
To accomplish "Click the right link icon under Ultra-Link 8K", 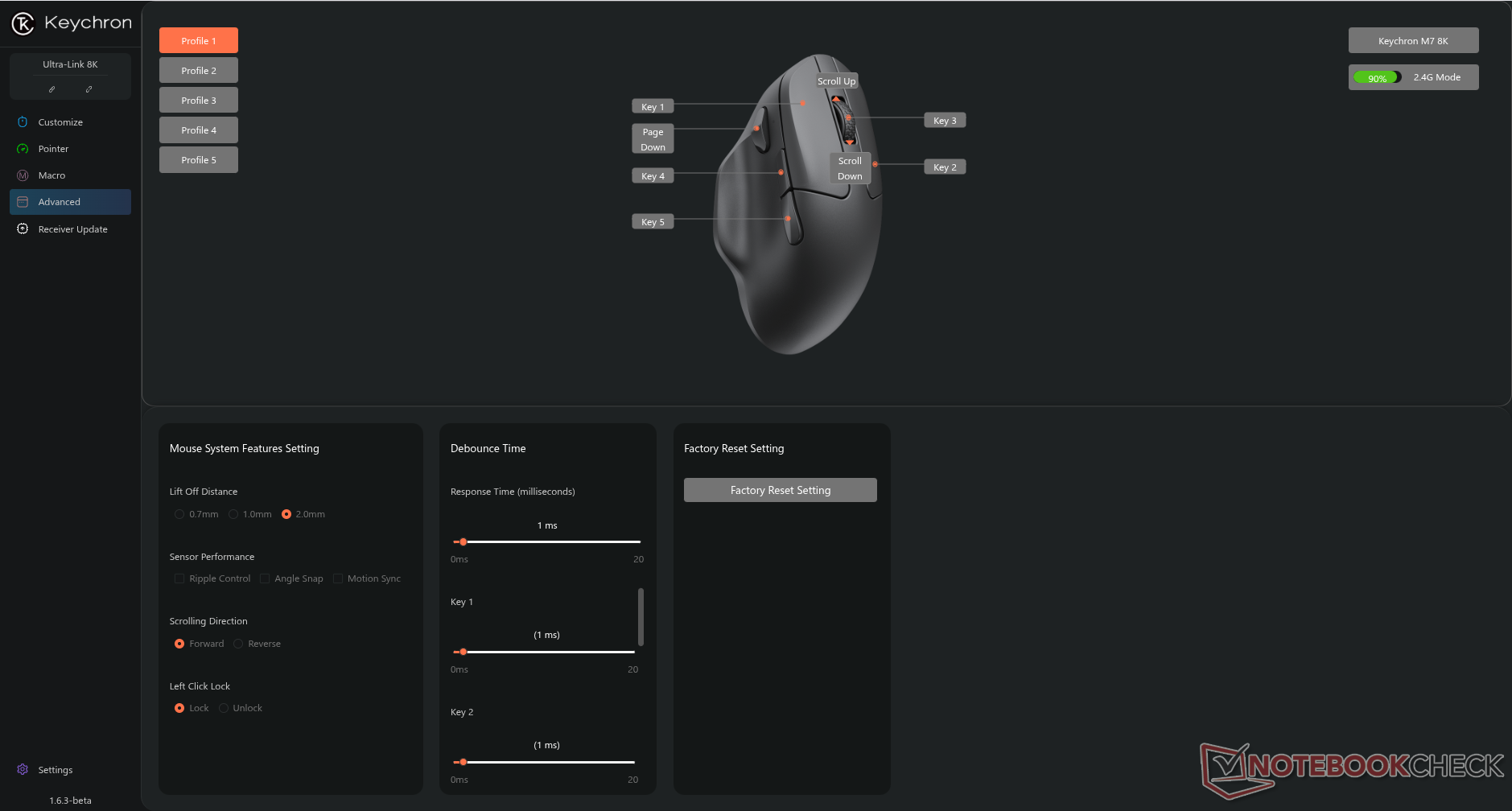I will pos(89,89).
